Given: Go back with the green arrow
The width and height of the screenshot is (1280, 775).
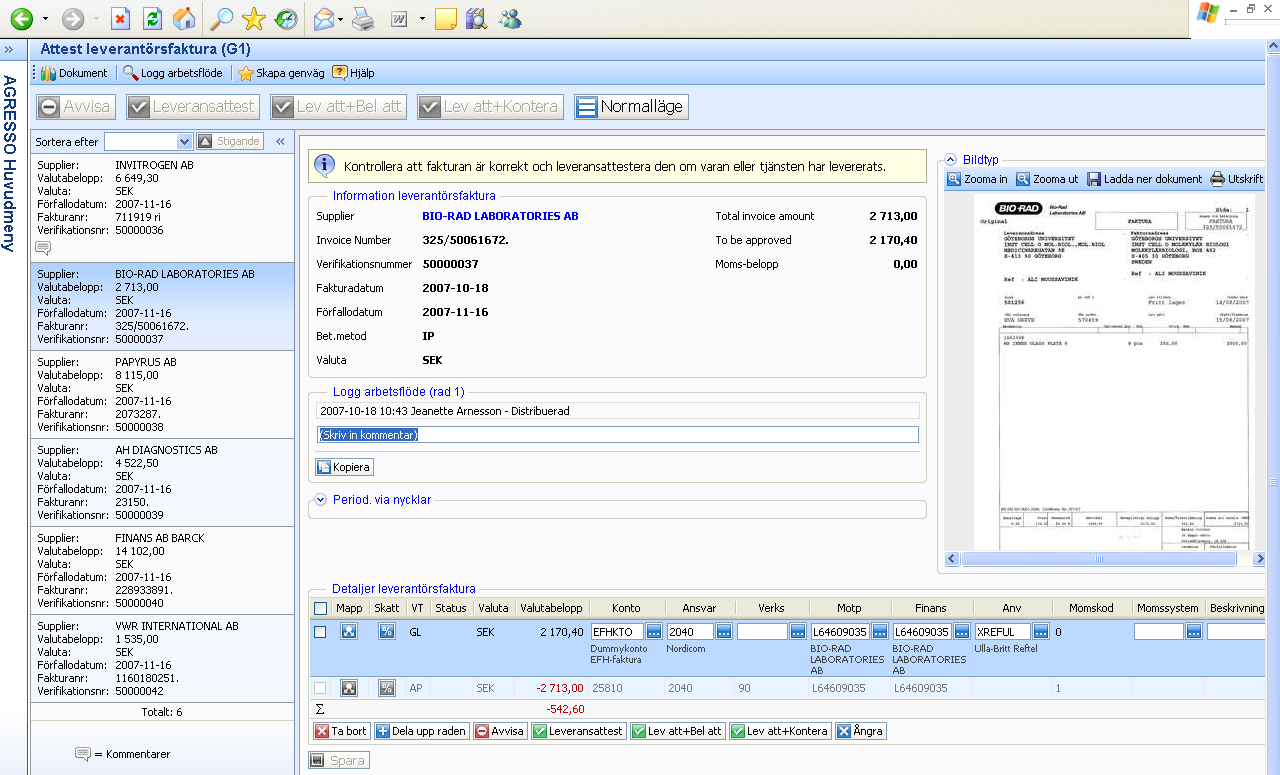Looking at the screenshot, I should pos(21,18).
